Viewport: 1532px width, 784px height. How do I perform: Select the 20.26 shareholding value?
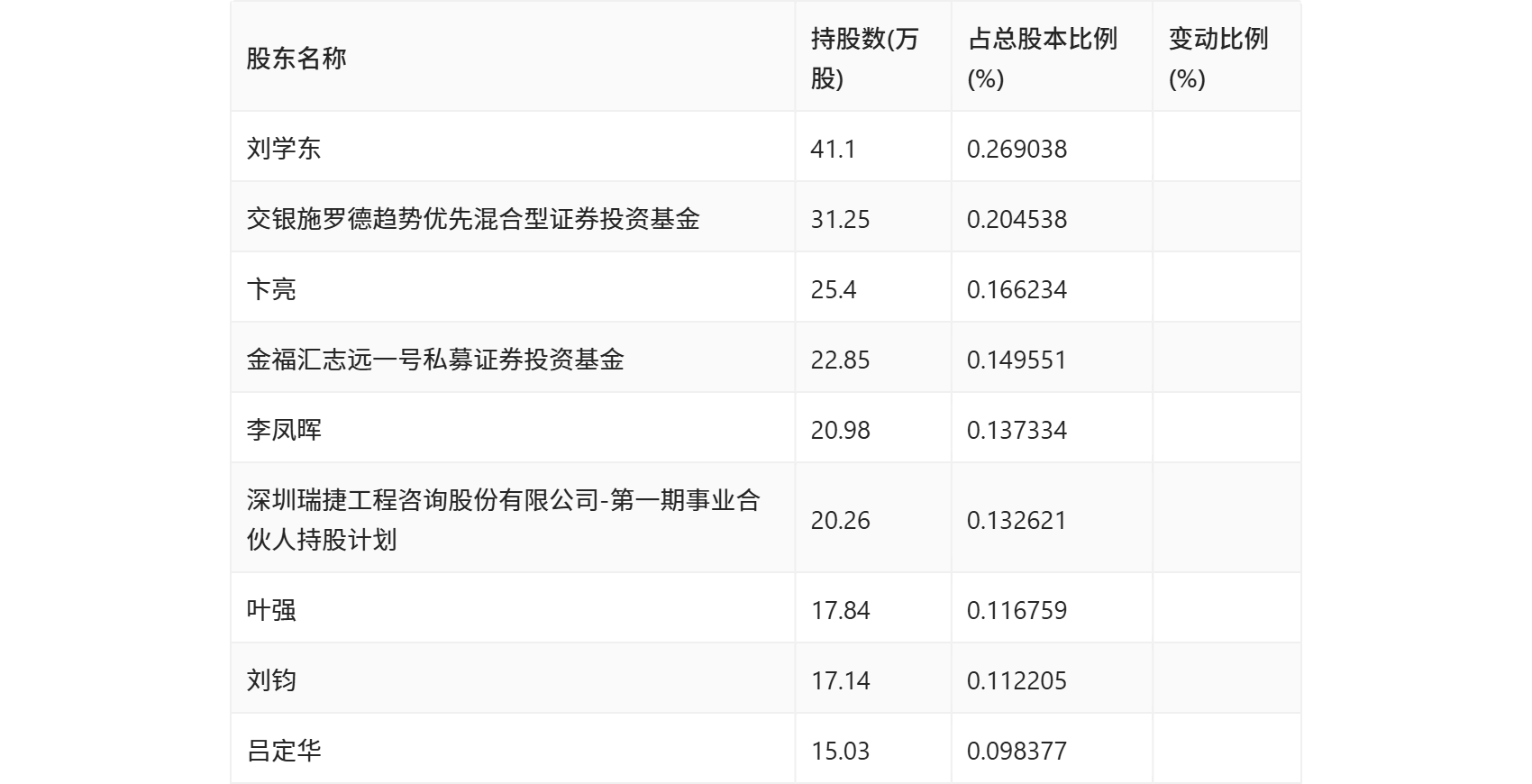tap(840, 520)
